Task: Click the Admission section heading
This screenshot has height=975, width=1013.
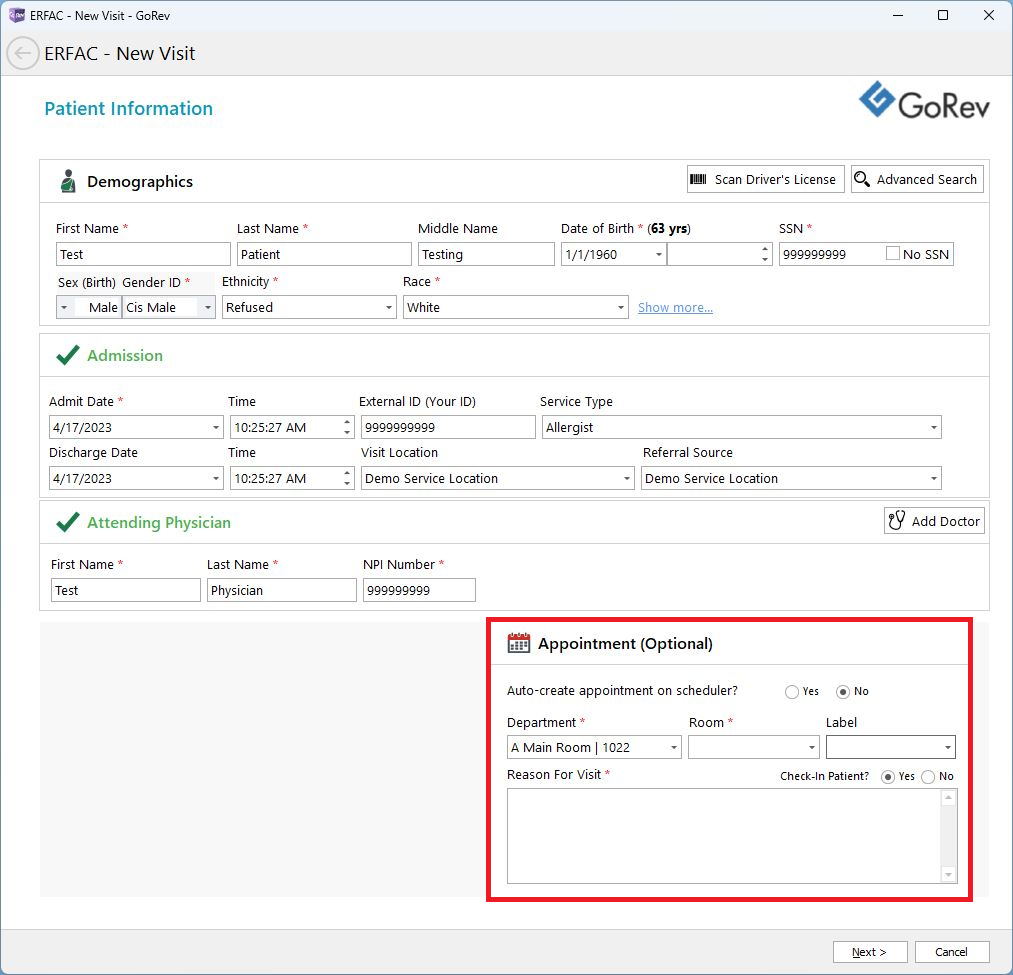Action: [125, 355]
